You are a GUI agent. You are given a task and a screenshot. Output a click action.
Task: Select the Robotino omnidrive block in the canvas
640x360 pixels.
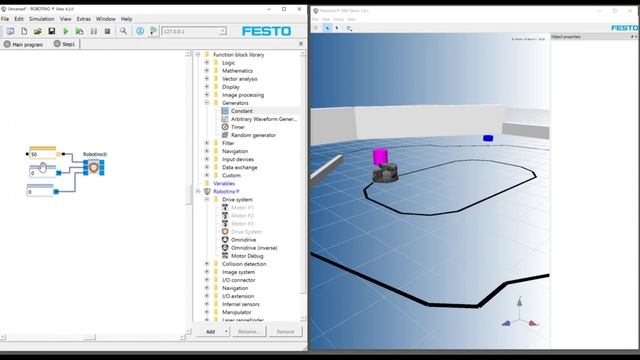click(94, 167)
